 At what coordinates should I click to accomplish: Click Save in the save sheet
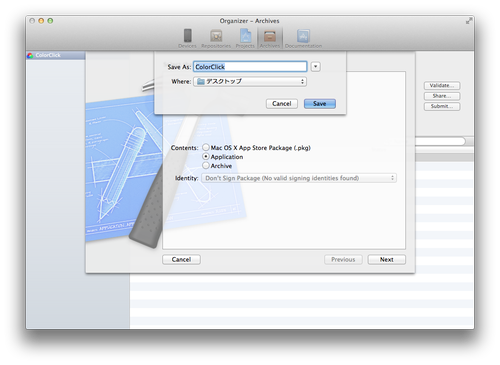click(320, 104)
